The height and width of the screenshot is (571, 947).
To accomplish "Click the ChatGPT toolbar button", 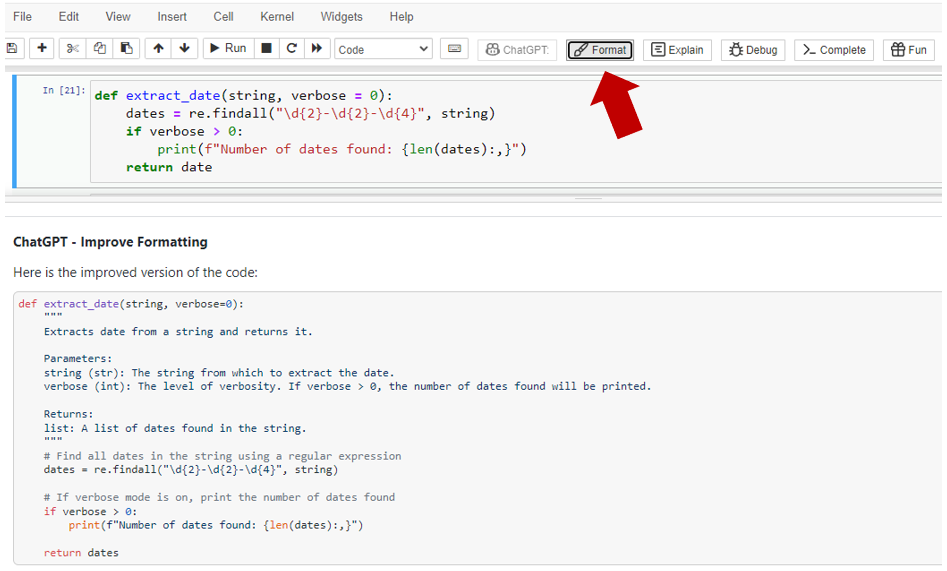I will [518, 50].
